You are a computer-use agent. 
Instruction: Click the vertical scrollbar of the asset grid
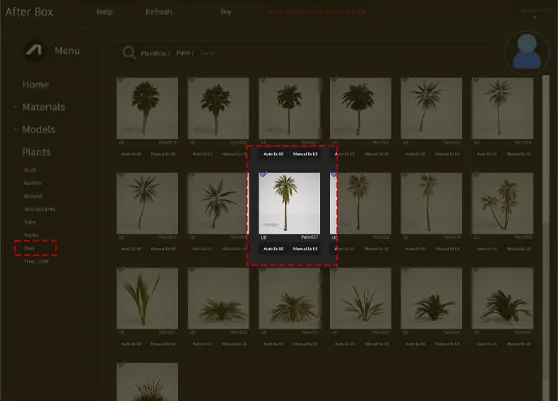pos(546,238)
